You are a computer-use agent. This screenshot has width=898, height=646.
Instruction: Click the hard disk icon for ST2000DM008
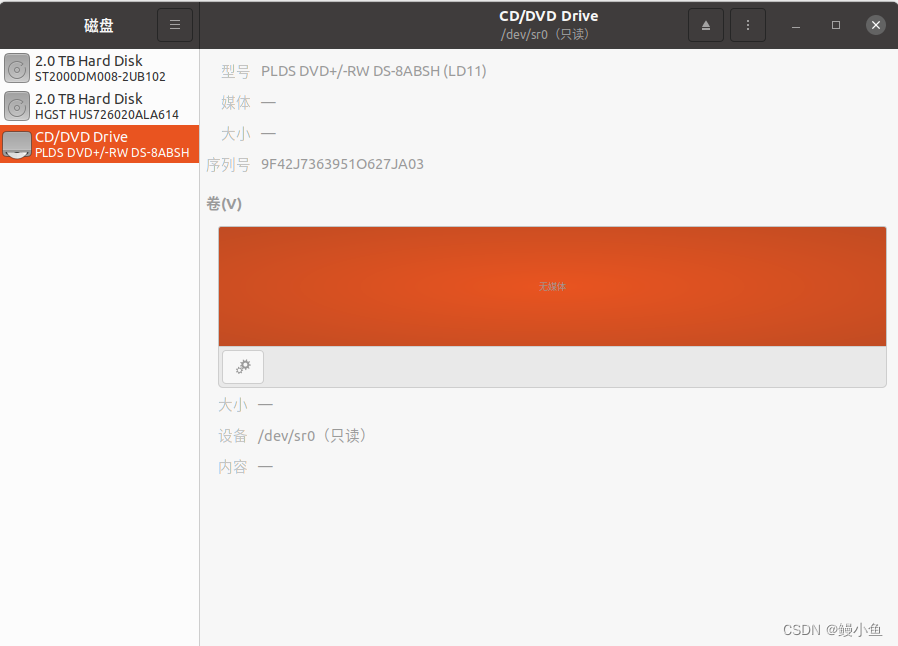point(17,68)
